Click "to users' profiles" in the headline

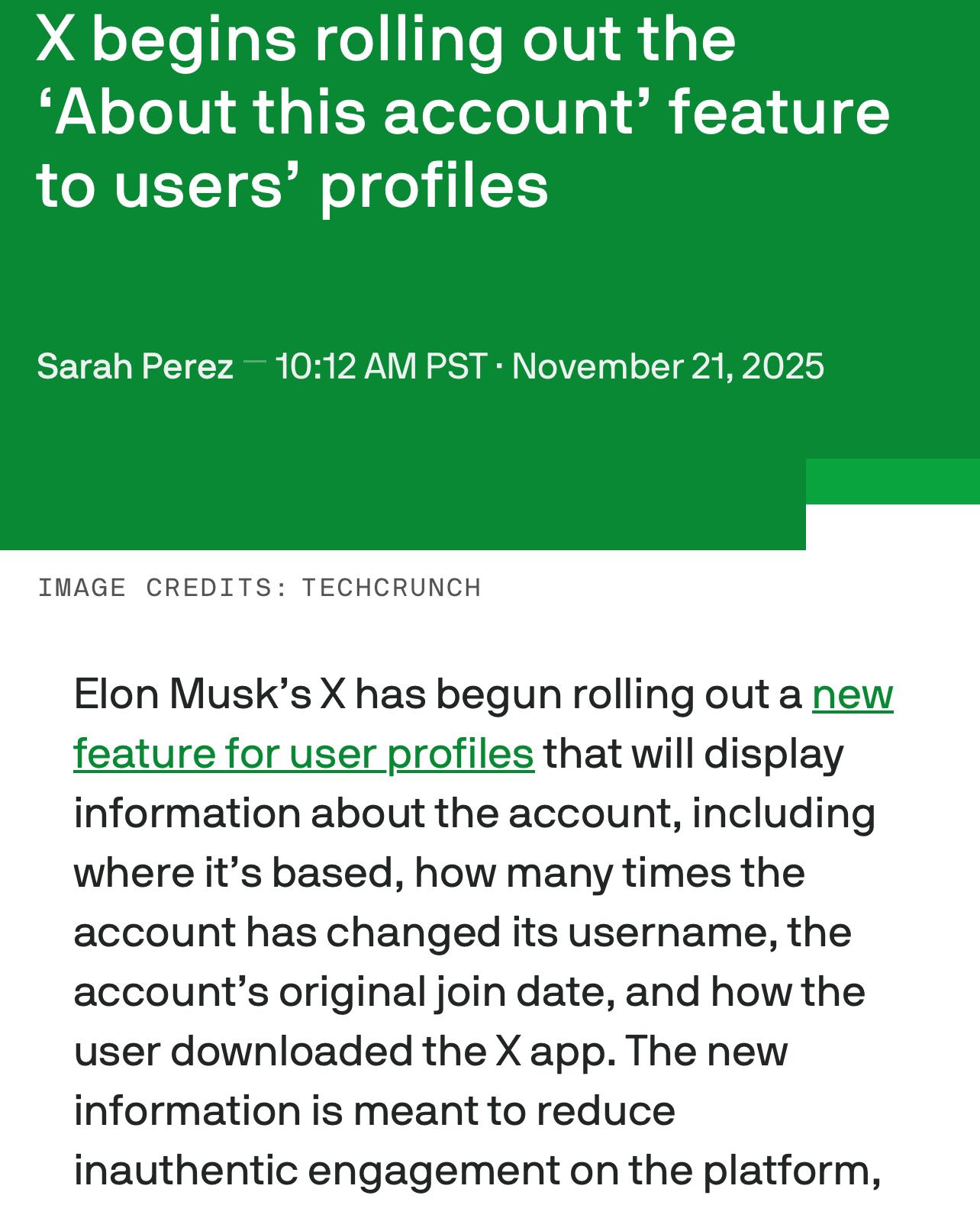(x=292, y=186)
